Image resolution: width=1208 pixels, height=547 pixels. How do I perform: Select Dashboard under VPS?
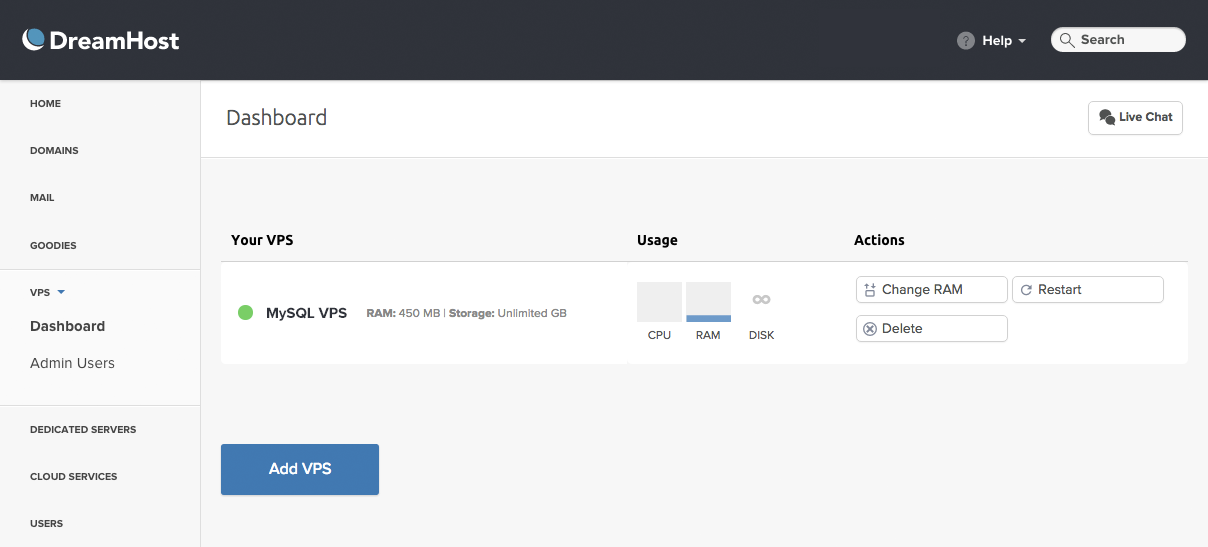click(67, 326)
